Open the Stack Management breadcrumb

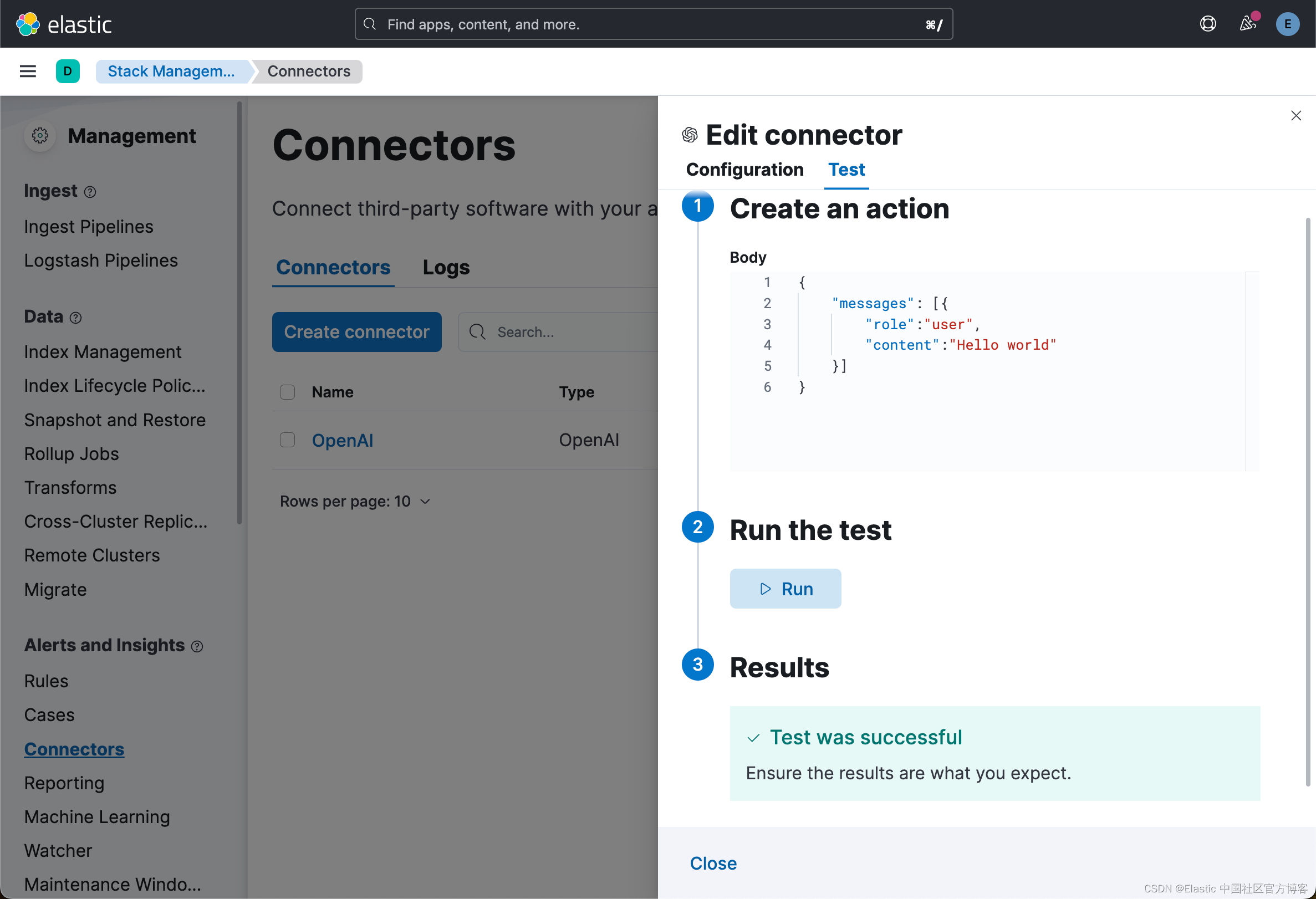tap(173, 71)
